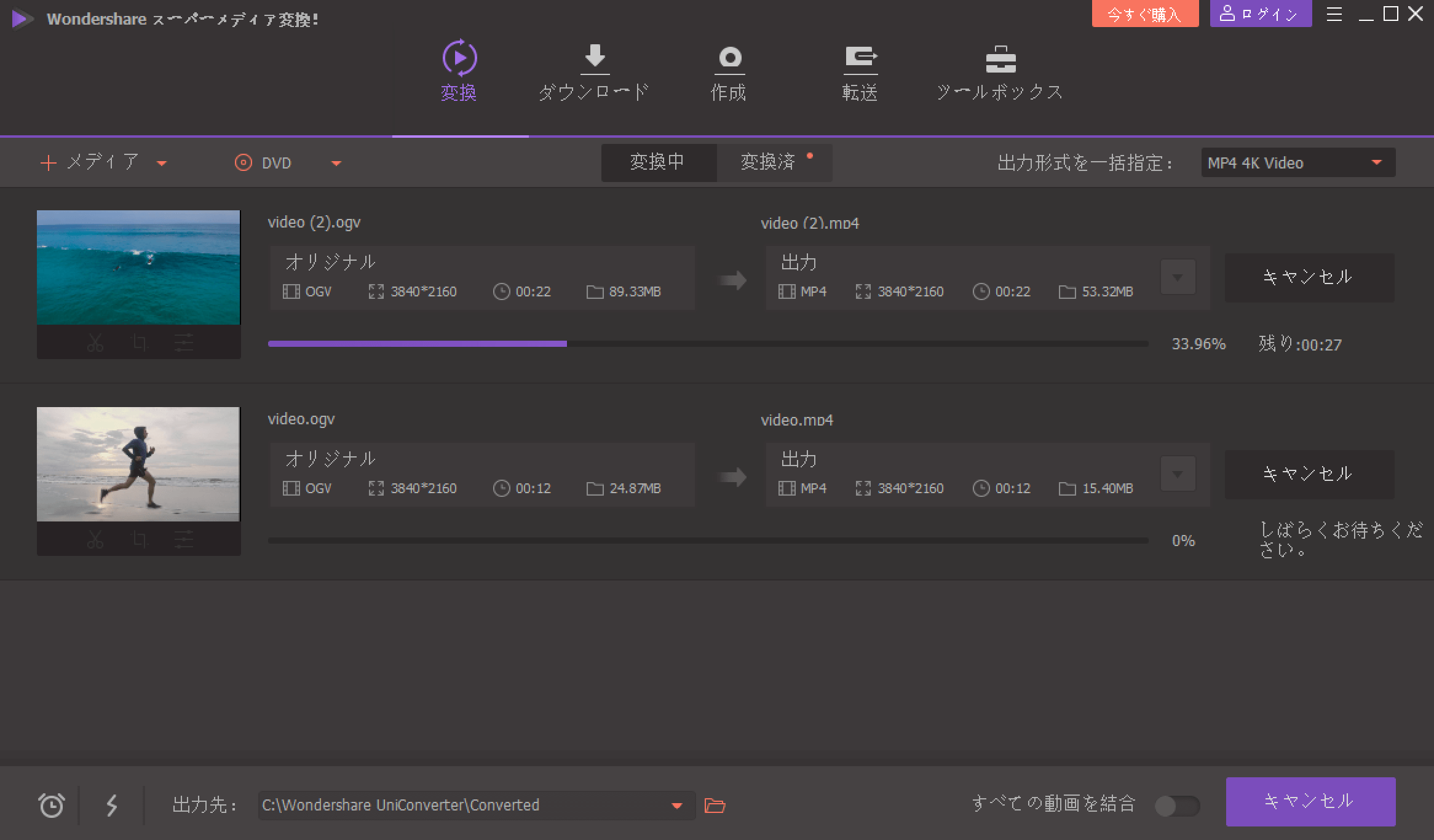Open output settings dropdown for video (2).mp4

pos(1178,277)
